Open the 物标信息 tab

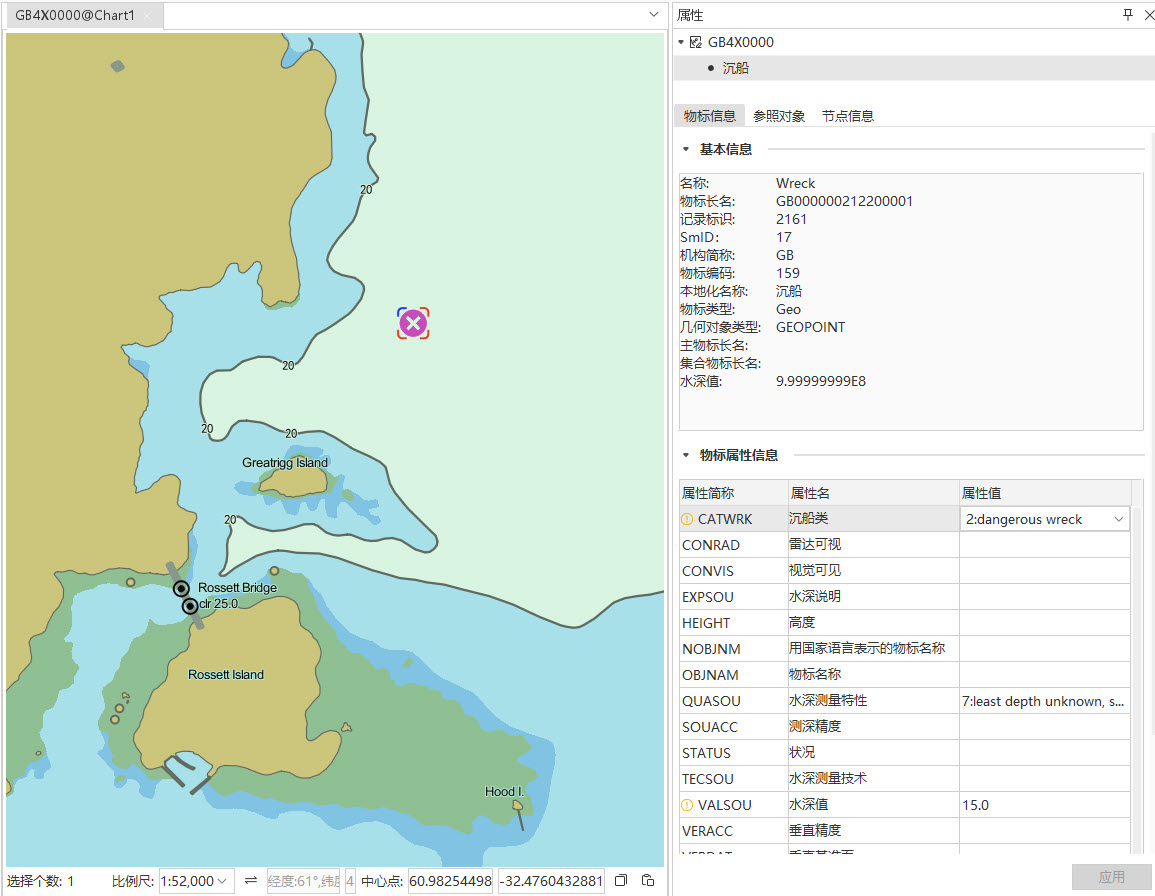pyautogui.click(x=709, y=116)
